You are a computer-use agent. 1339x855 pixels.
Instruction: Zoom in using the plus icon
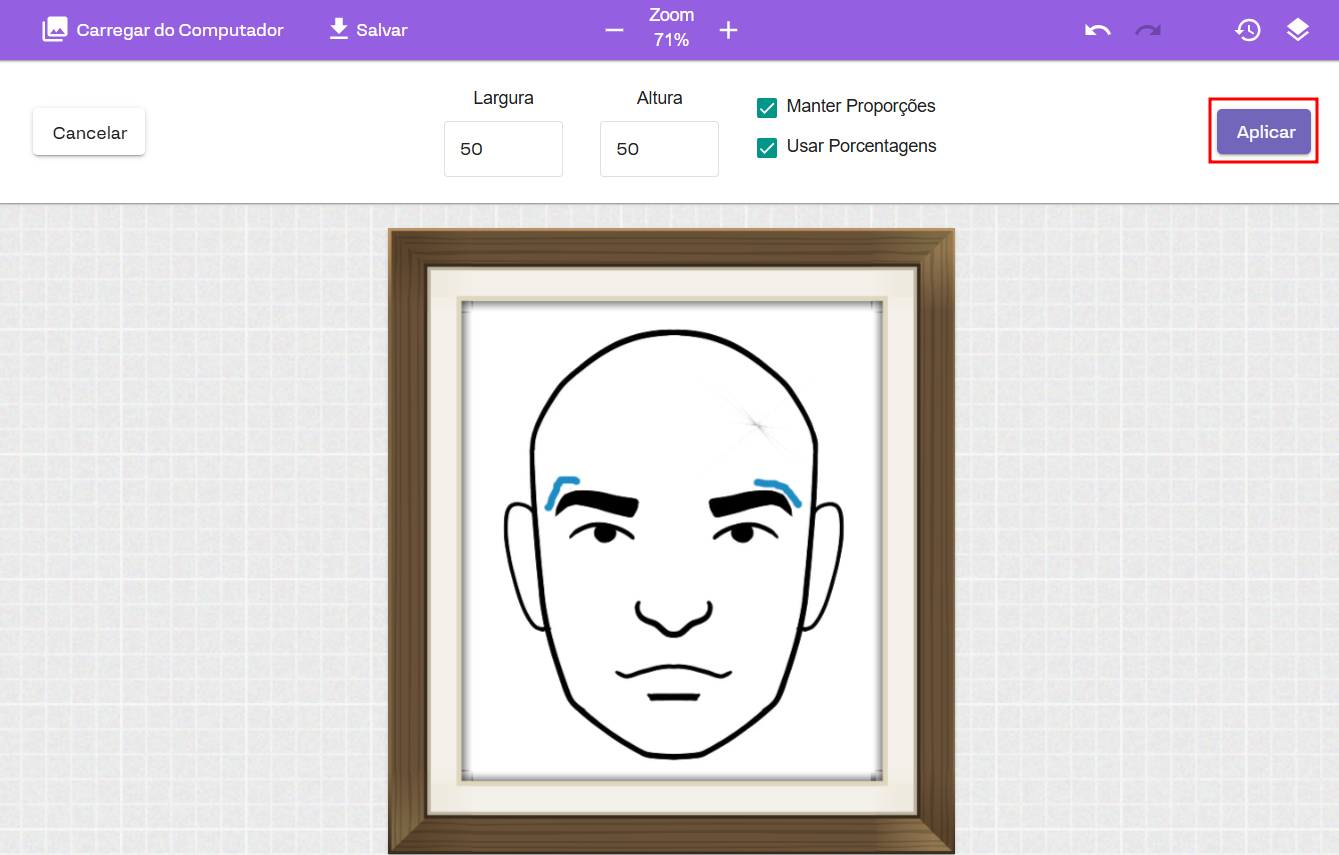729,30
